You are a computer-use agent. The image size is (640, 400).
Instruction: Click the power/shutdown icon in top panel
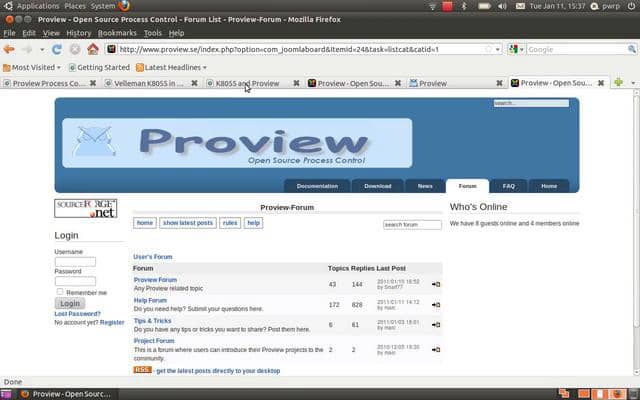[631, 6]
